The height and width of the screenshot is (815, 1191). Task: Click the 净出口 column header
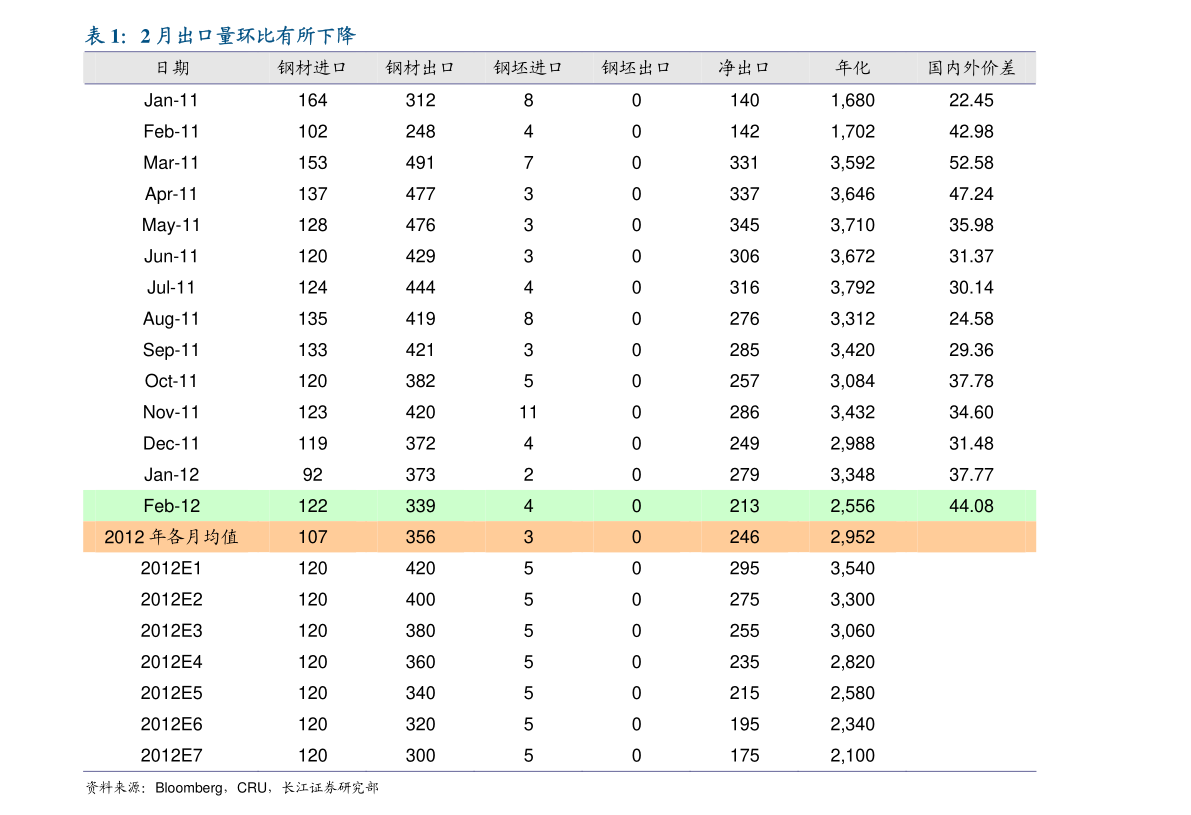coord(744,68)
